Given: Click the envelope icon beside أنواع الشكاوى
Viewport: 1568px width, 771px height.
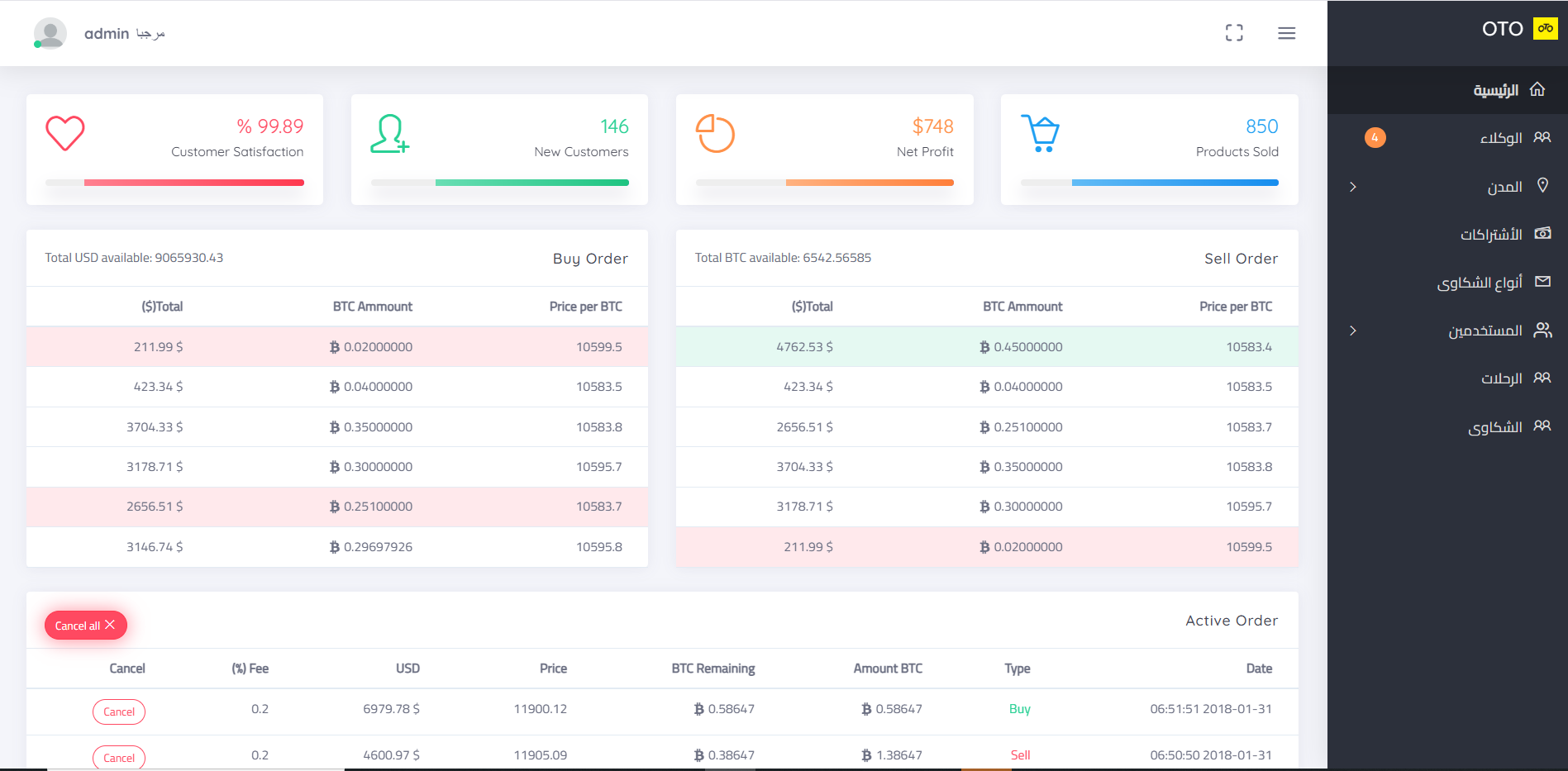Looking at the screenshot, I should [x=1542, y=282].
